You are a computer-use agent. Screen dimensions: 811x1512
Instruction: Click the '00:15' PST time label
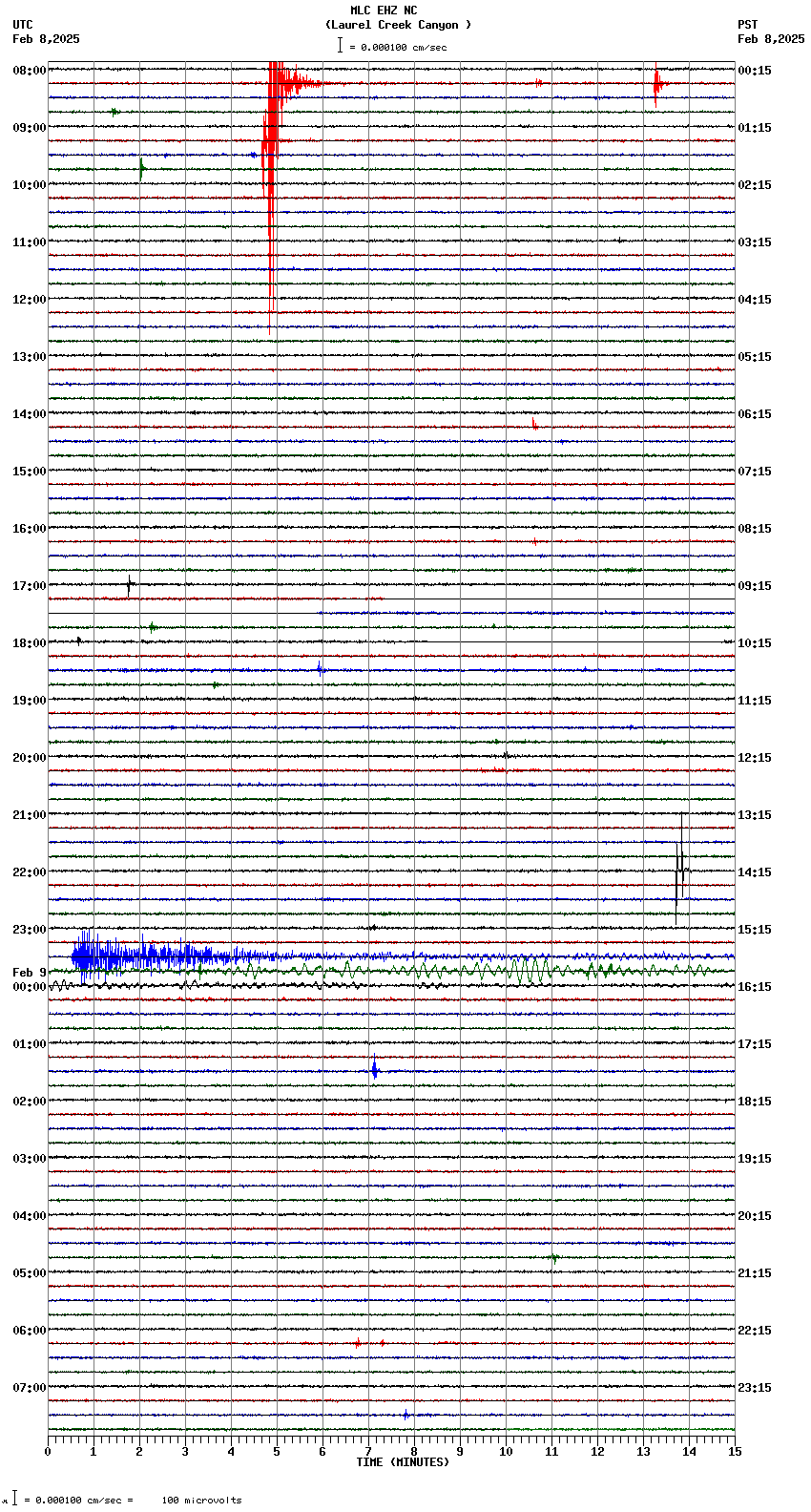755,71
